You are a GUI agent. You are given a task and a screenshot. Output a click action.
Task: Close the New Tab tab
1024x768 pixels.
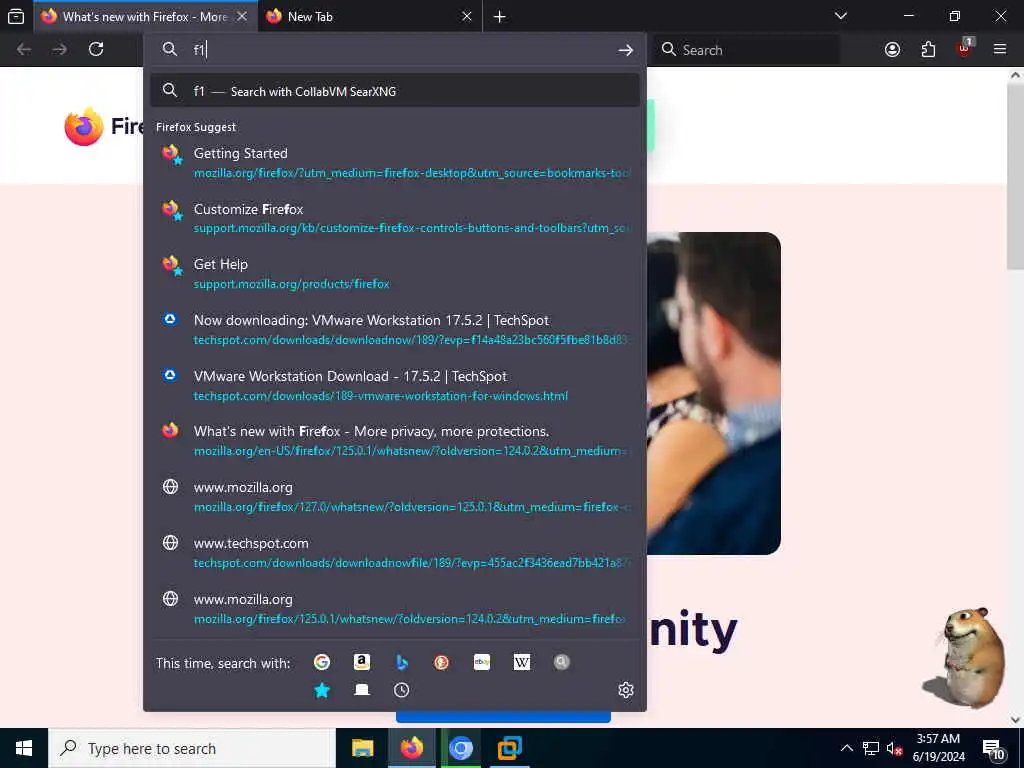(467, 16)
